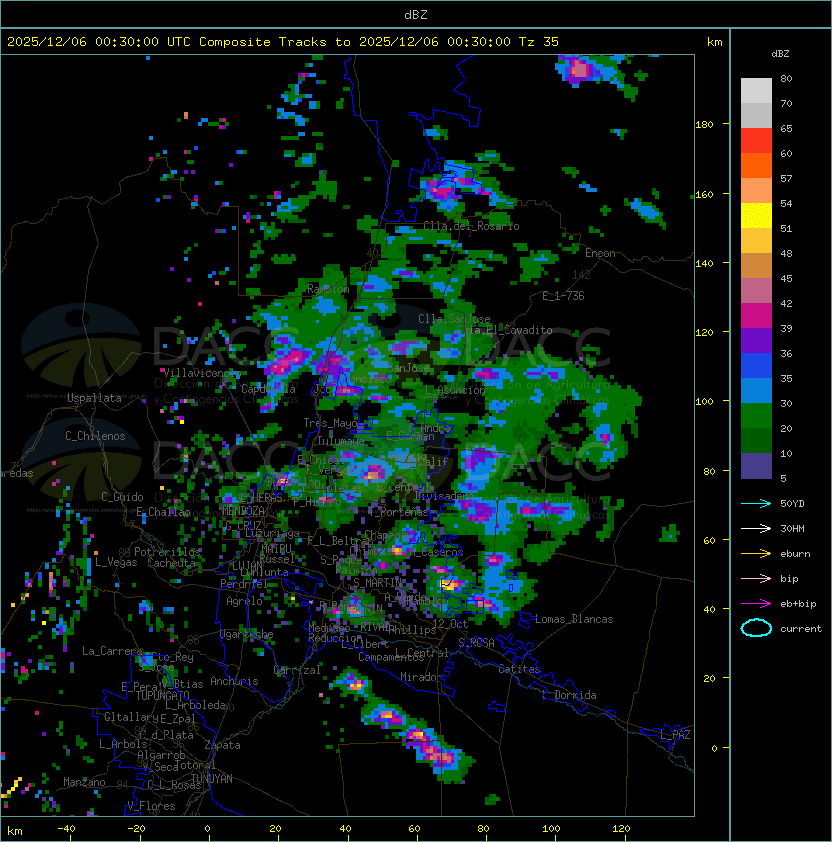Click the 'Potrerillos' map label

pyautogui.click(x=167, y=552)
